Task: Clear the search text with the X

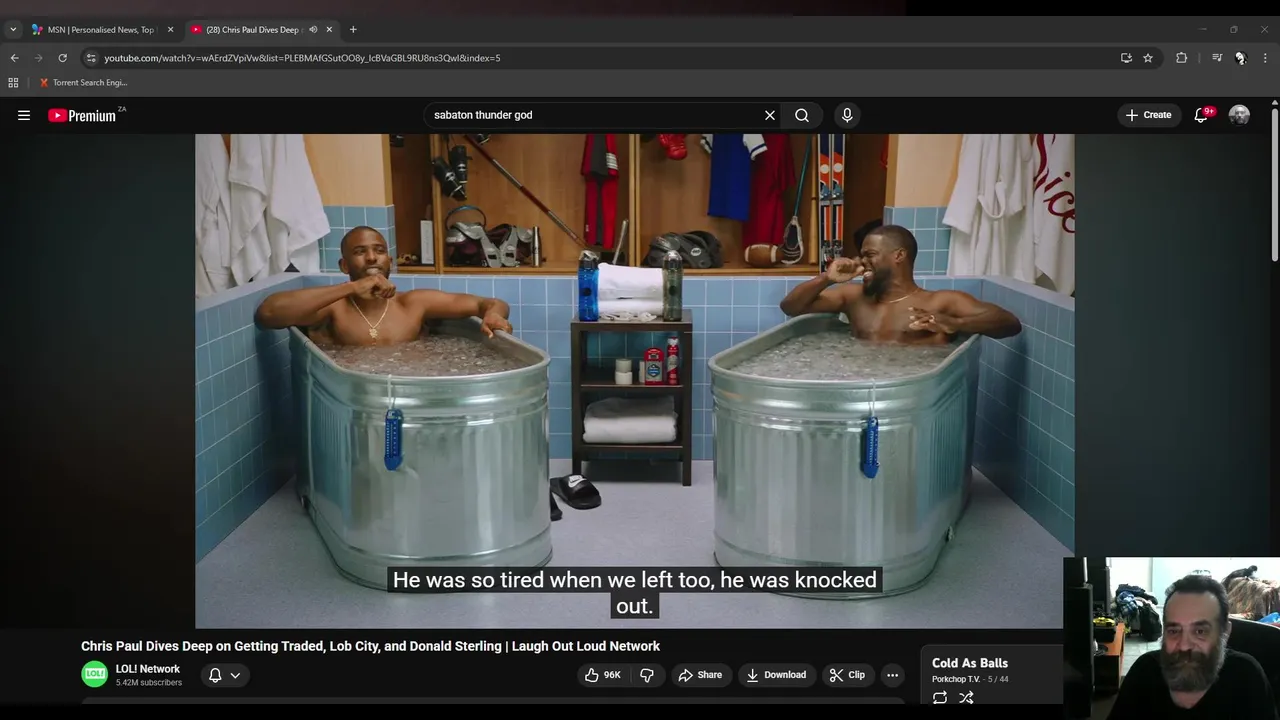Action: pyautogui.click(x=770, y=115)
